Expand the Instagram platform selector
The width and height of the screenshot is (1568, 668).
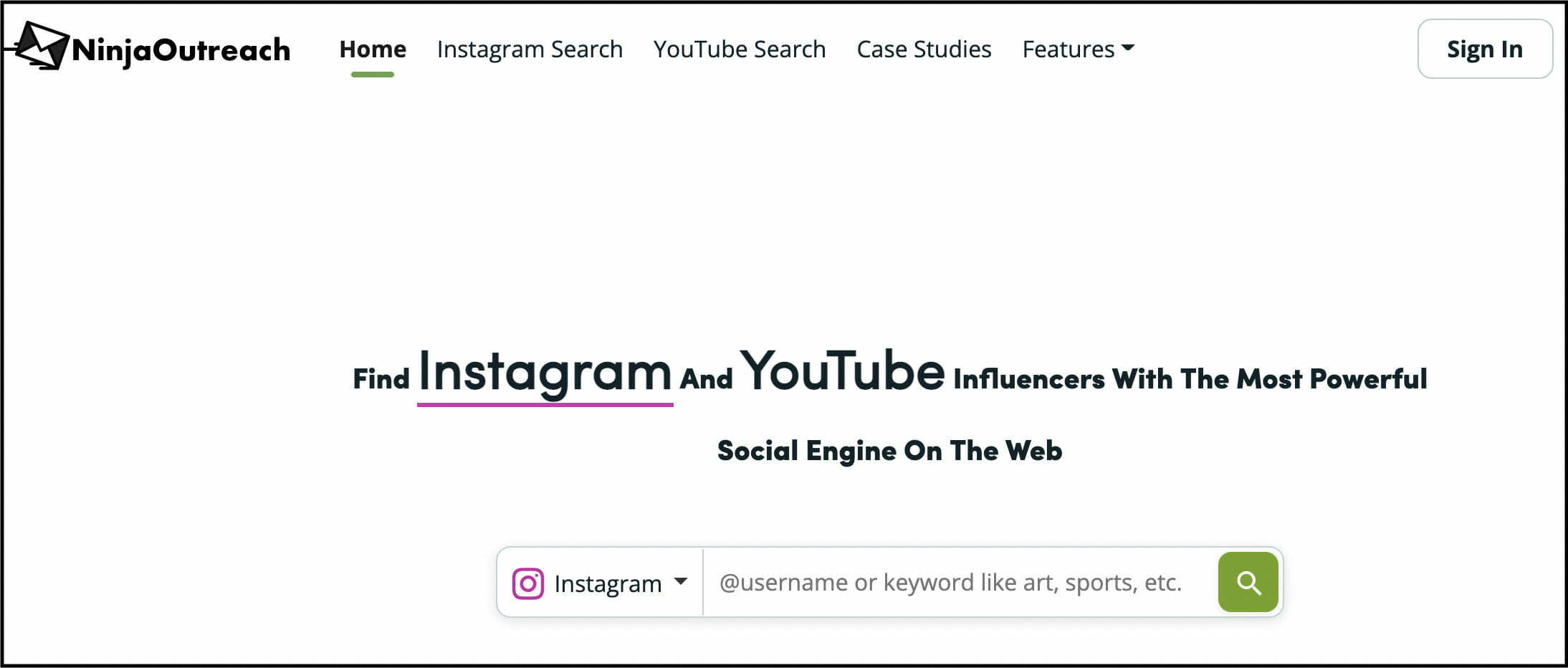click(x=601, y=583)
